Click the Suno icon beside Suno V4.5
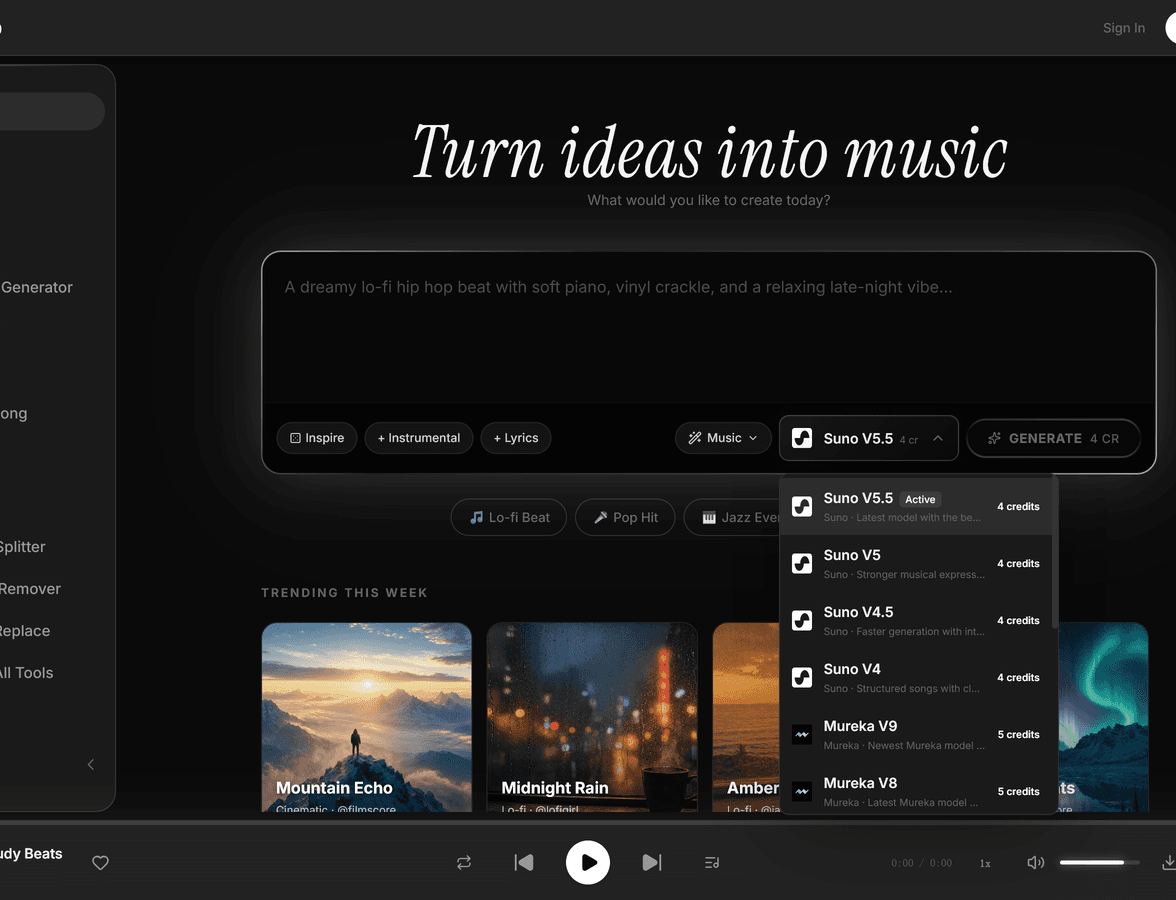 pyautogui.click(x=802, y=621)
